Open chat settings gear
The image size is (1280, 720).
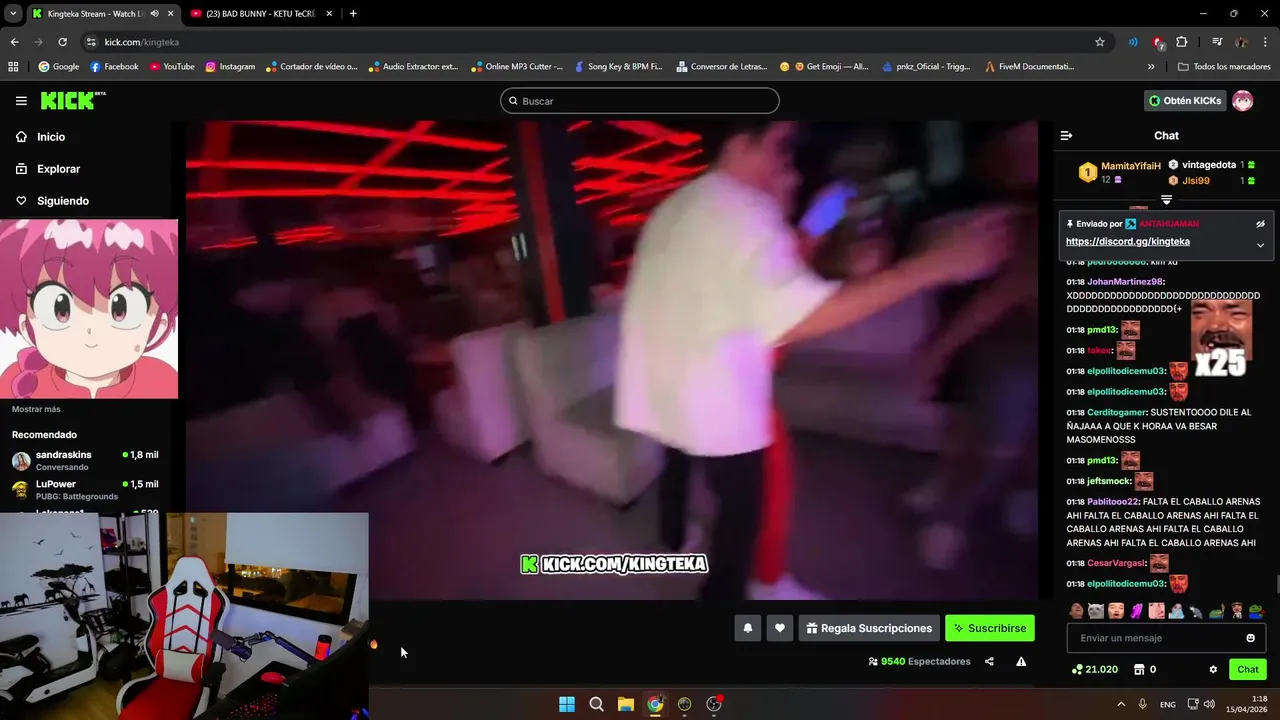[x=1213, y=670]
